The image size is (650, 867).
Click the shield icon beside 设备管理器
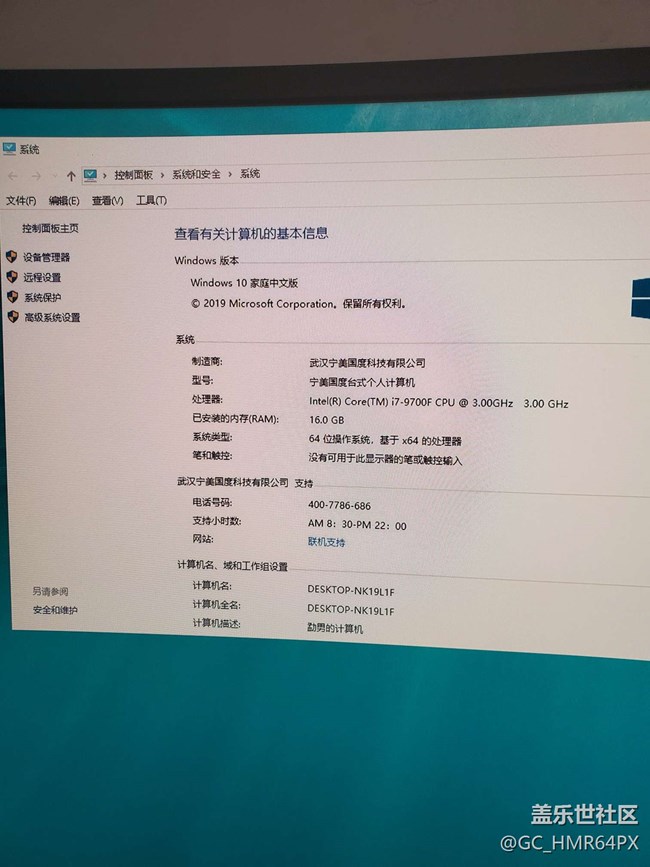point(12,257)
